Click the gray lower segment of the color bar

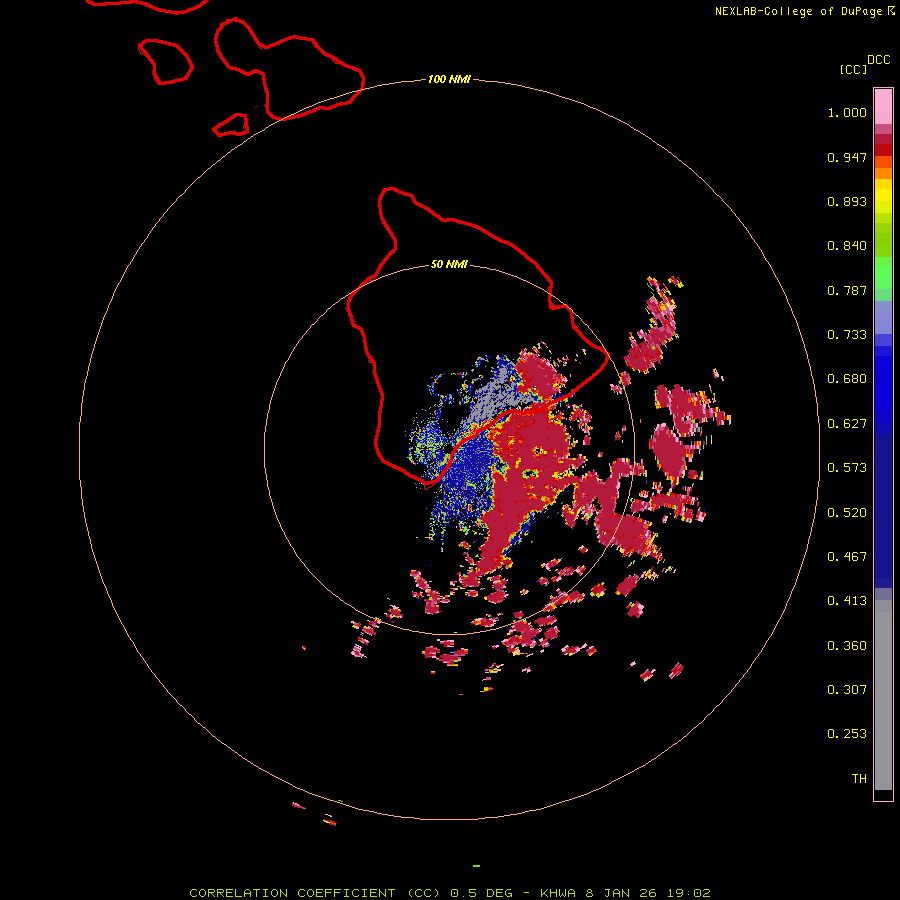tap(883, 695)
